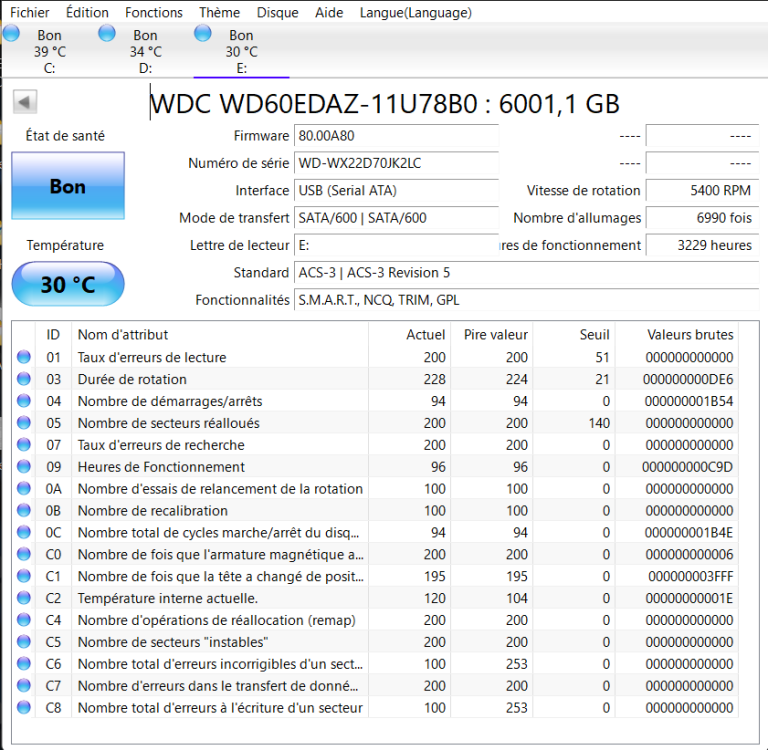Click raw value 000000000C9D
The image size is (768, 750).
point(687,467)
